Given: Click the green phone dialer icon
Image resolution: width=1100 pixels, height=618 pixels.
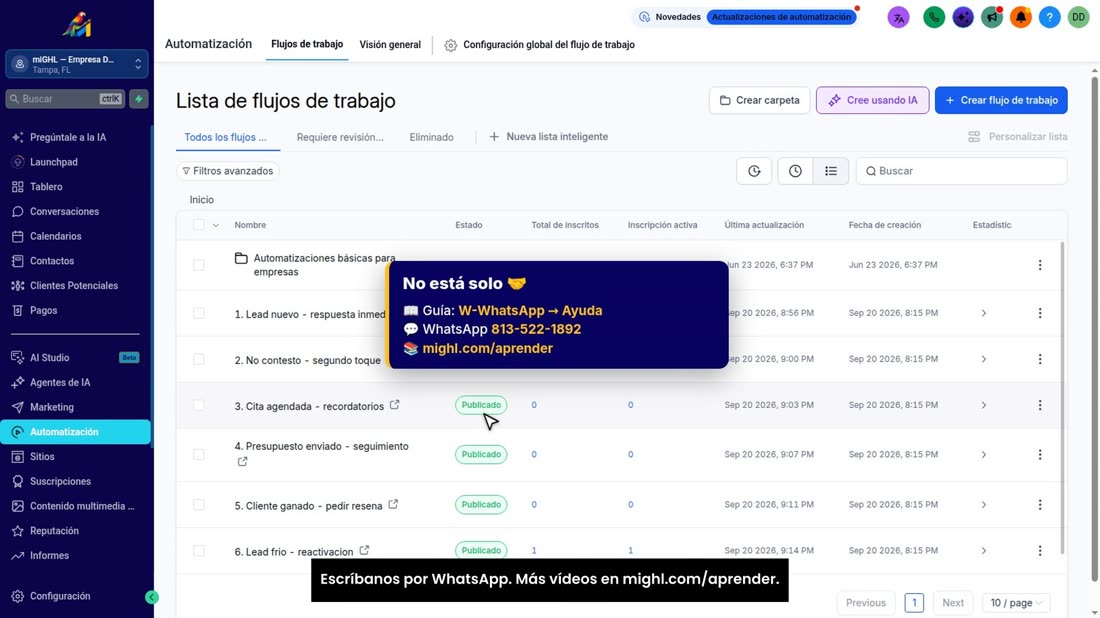Looking at the screenshot, I should [934, 18].
